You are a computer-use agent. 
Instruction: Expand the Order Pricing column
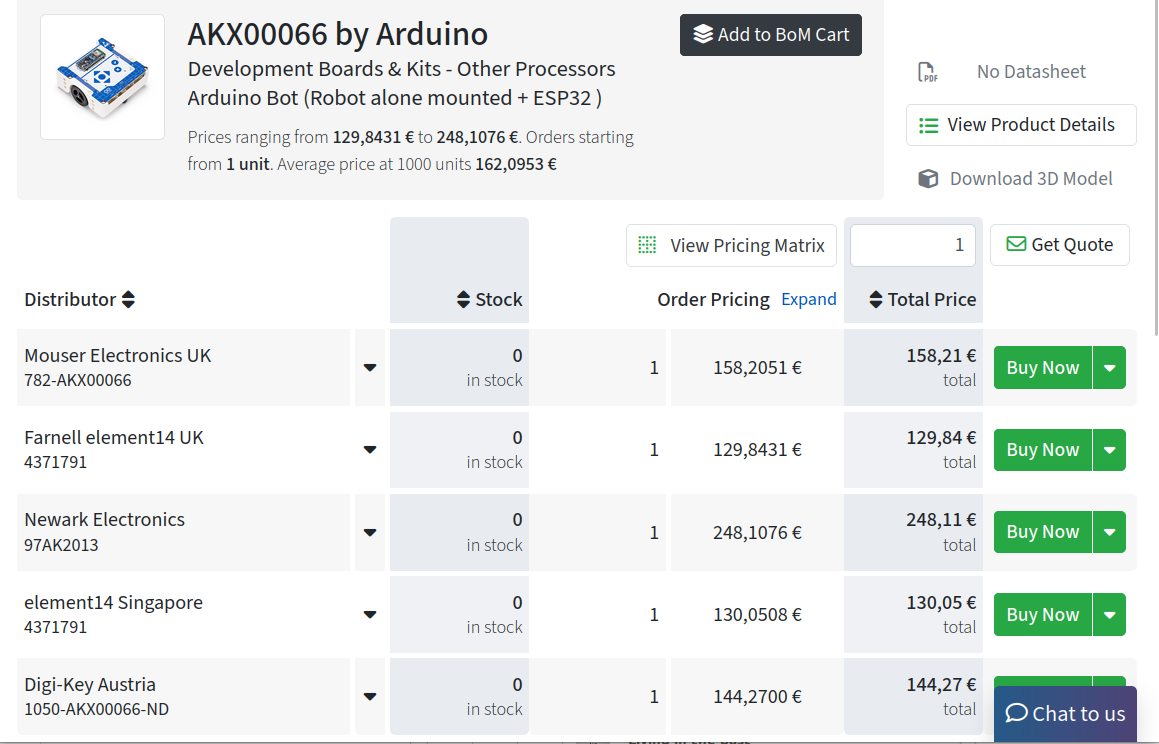[x=809, y=299]
